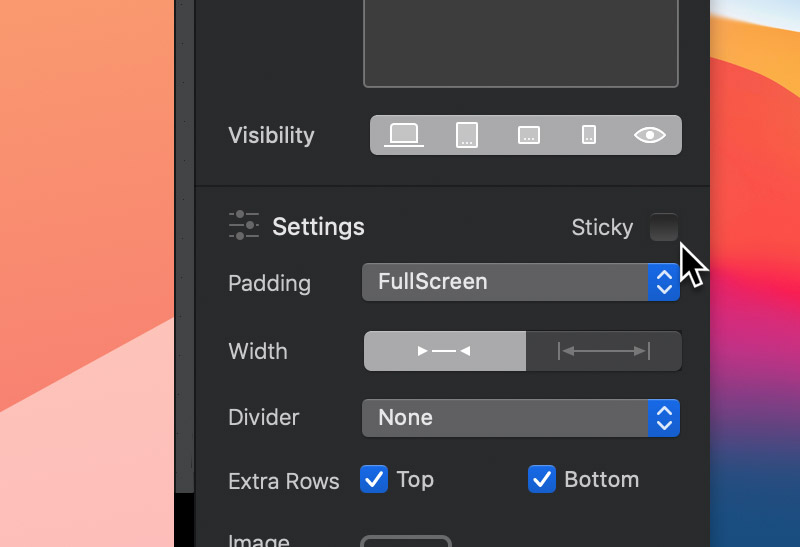This screenshot has width=800, height=547.
Task: Click the Width label
Action: pos(258,351)
